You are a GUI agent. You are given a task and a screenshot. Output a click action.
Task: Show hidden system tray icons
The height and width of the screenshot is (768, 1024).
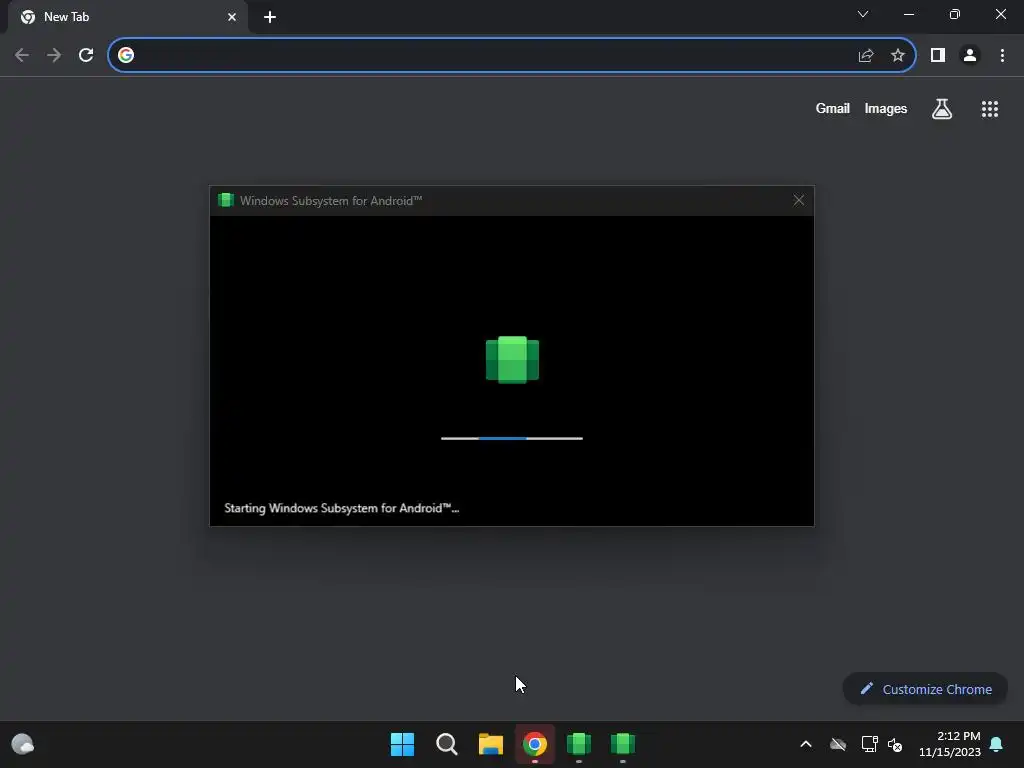point(806,744)
